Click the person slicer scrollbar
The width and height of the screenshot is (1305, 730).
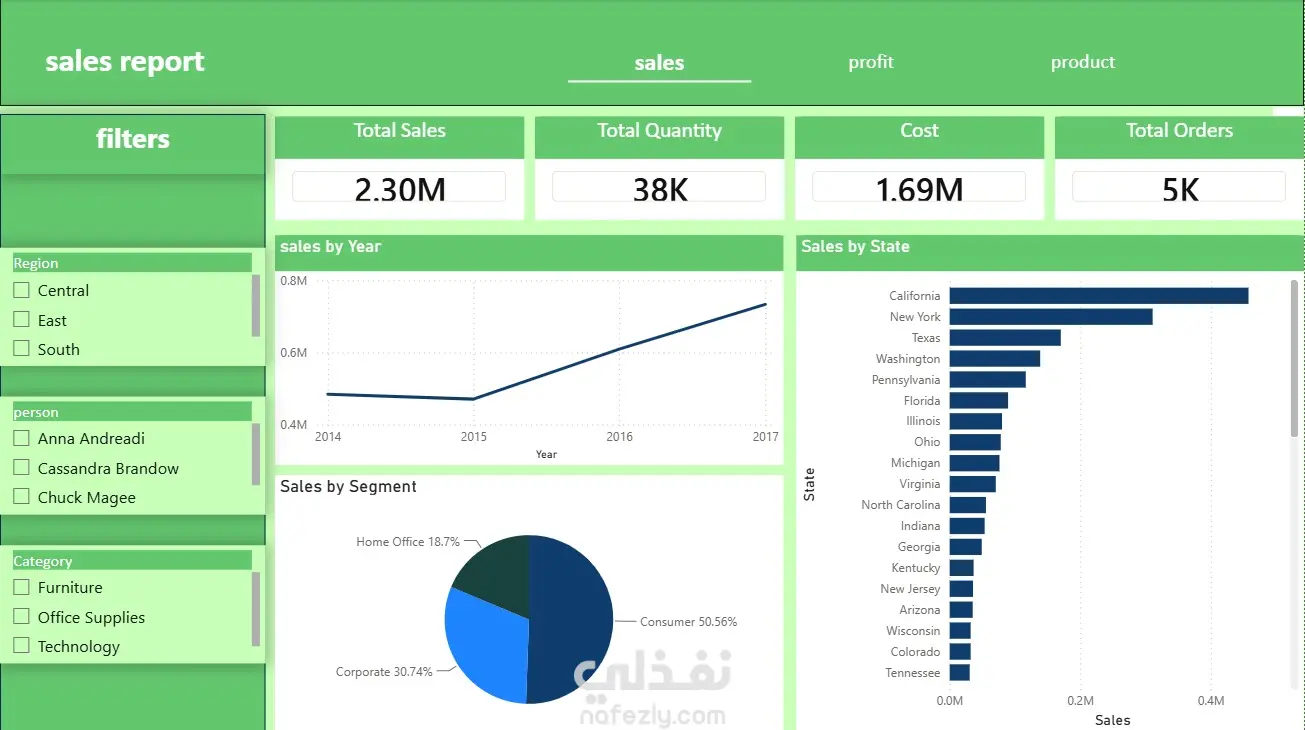pyautogui.click(x=256, y=454)
